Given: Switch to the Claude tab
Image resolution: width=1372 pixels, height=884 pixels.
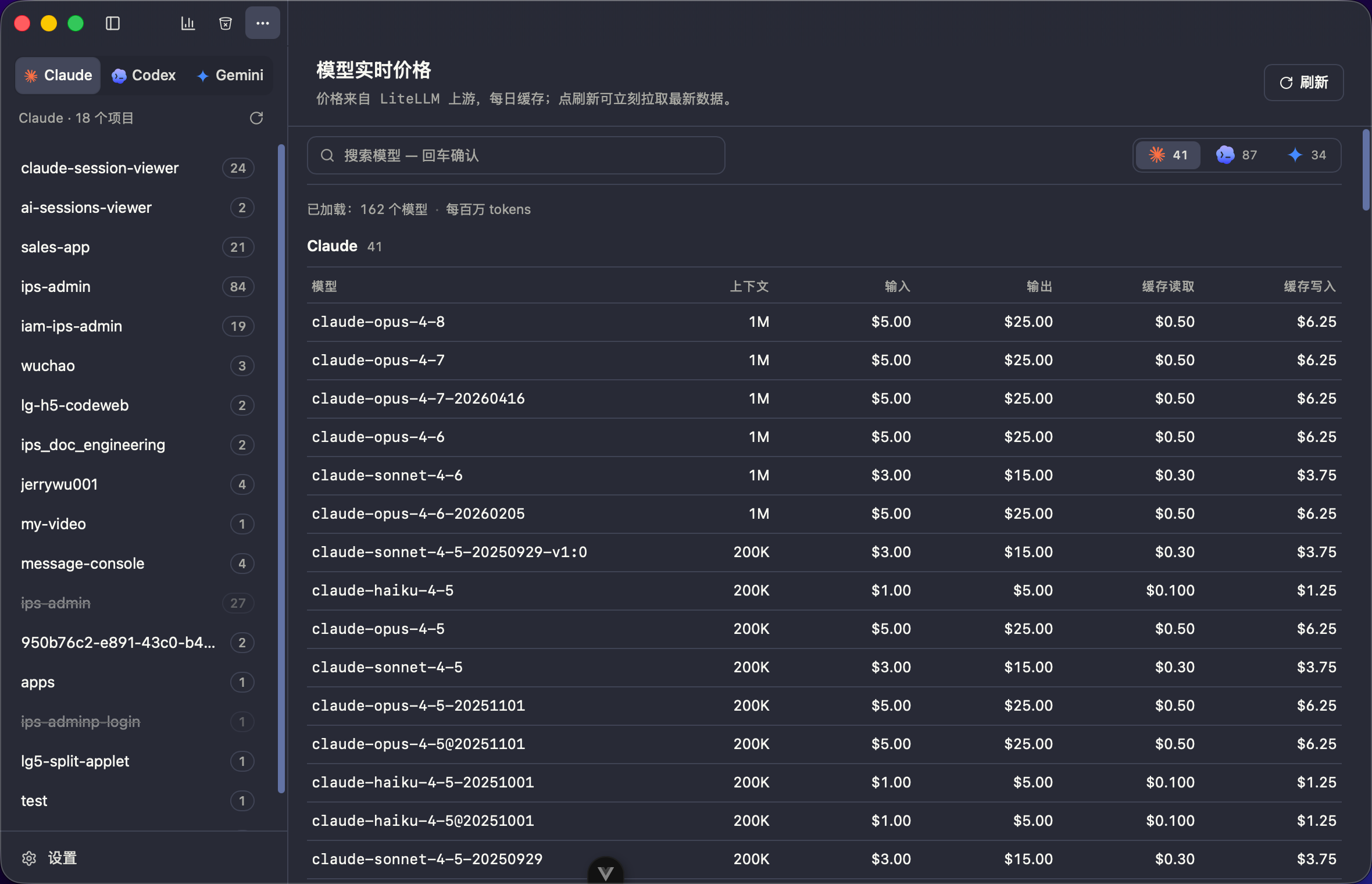Looking at the screenshot, I should tap(58, 76).
